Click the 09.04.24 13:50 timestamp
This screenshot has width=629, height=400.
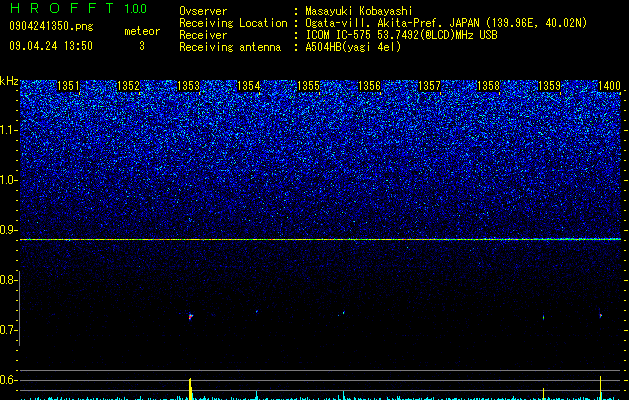[51, 46]
